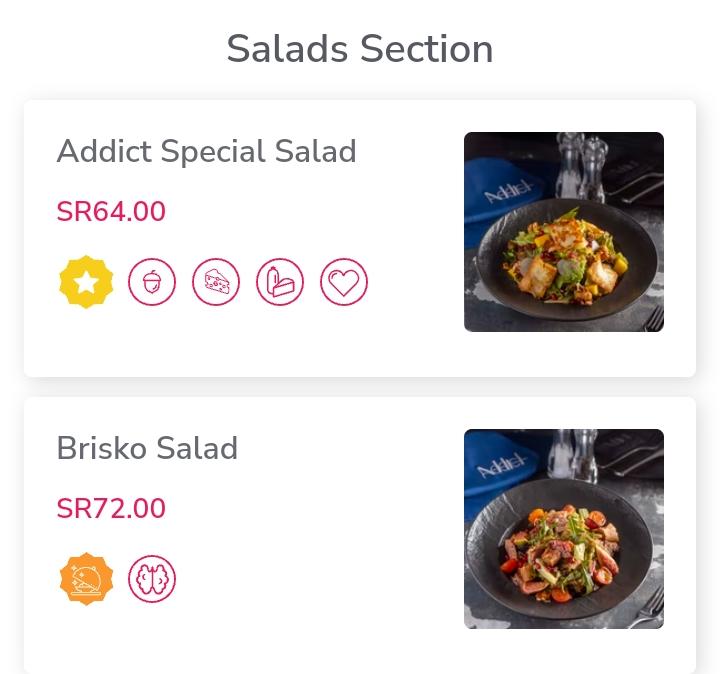This screenshot has height=674, width=720.
Task: Tap the heart icon on Addict Special Salad
Action: point(344,282)
